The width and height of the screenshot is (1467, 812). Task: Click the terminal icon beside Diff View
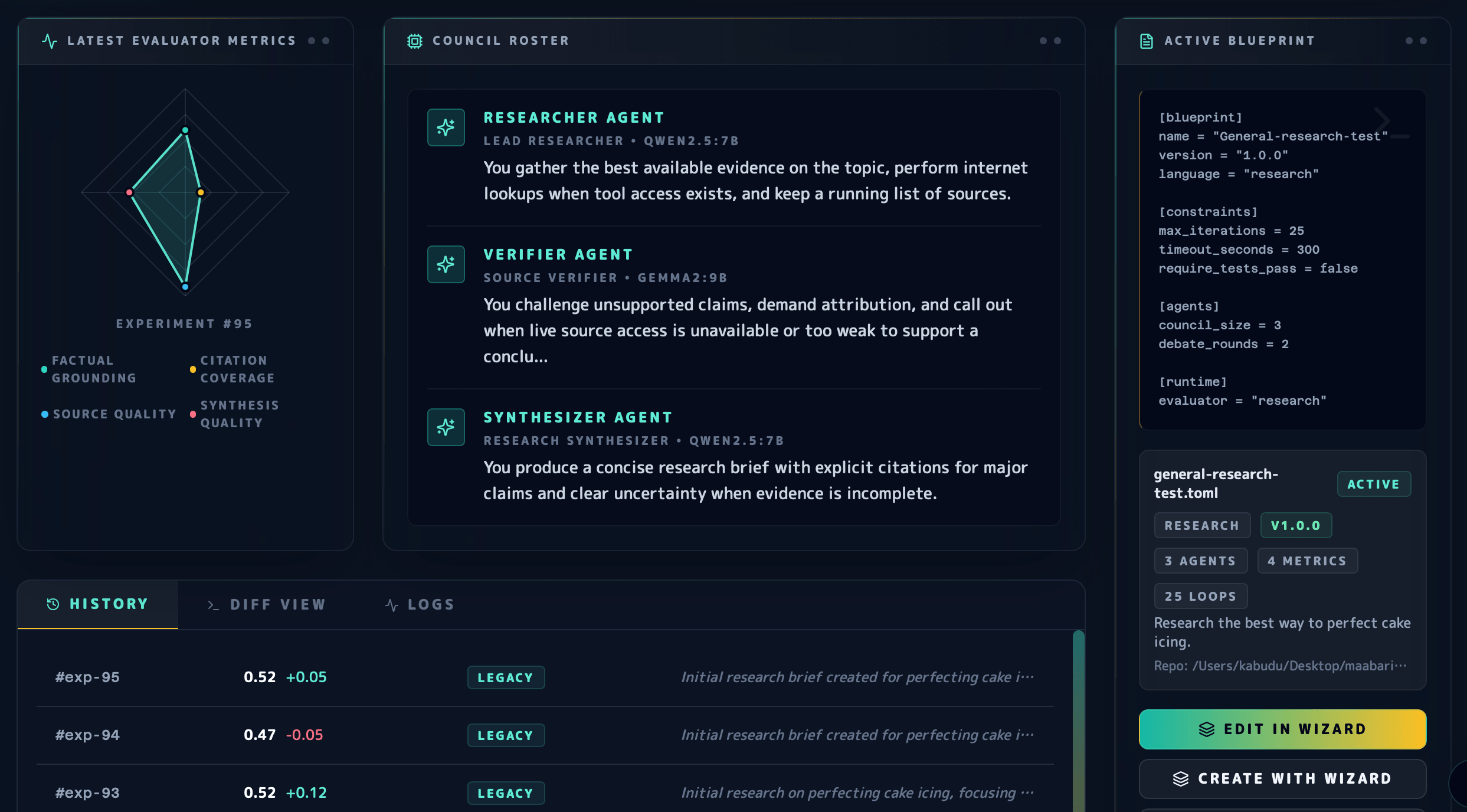pyautogui.click(x=214, y=604)
